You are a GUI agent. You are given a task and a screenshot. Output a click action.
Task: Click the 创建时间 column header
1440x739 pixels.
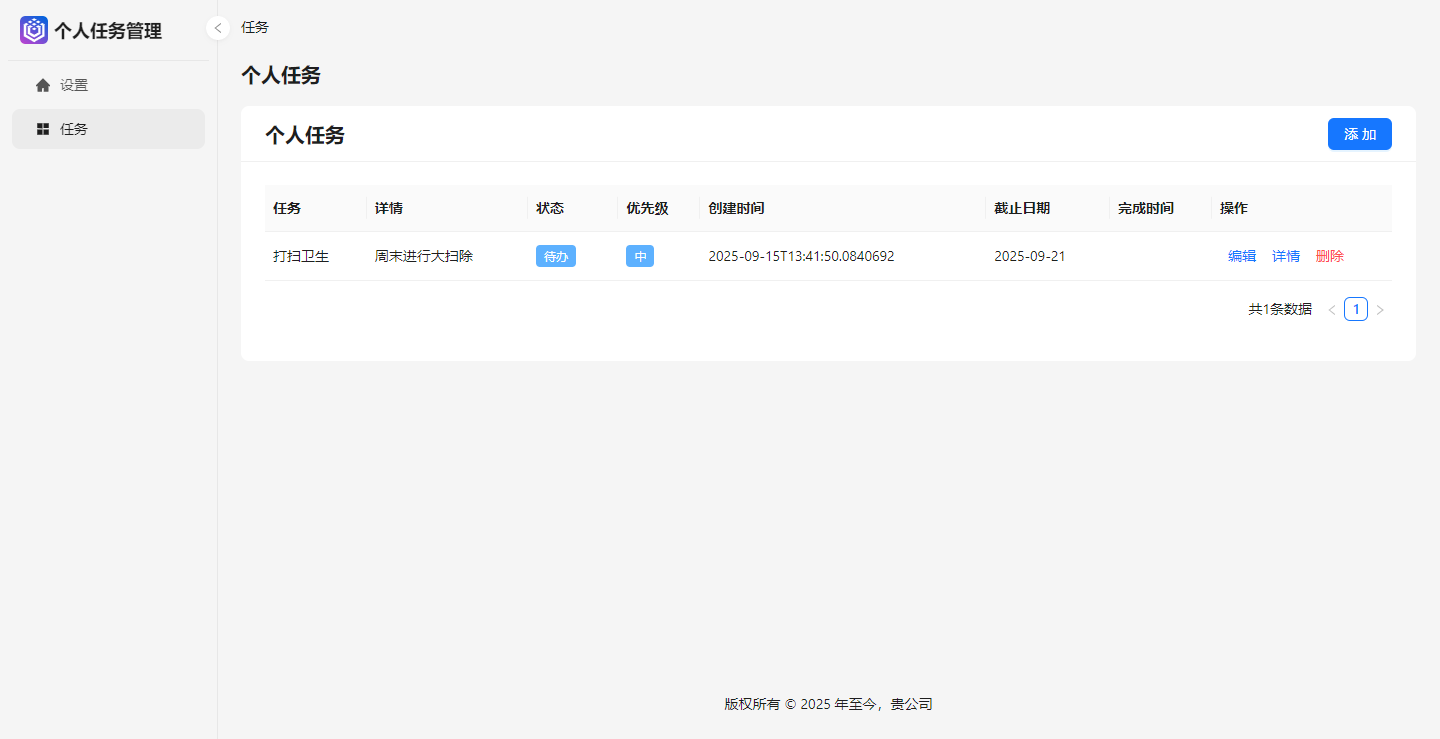coord(736,208)
